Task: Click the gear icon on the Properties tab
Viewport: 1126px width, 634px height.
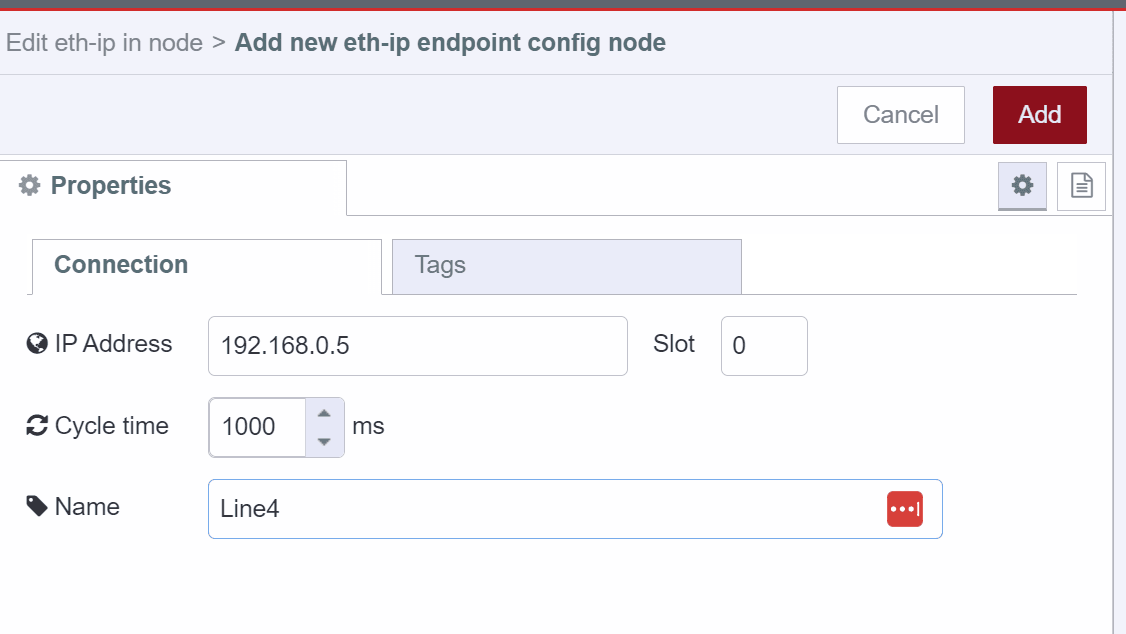Action: [1021, 186]
